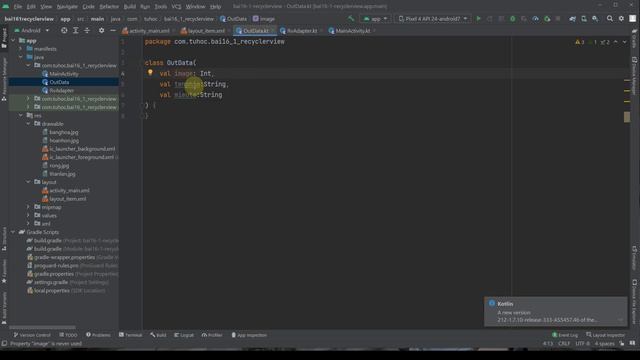Collapse all icon in Project panel header
The height and width of the screenshot is (360, 640).
(x=87, y=31)
